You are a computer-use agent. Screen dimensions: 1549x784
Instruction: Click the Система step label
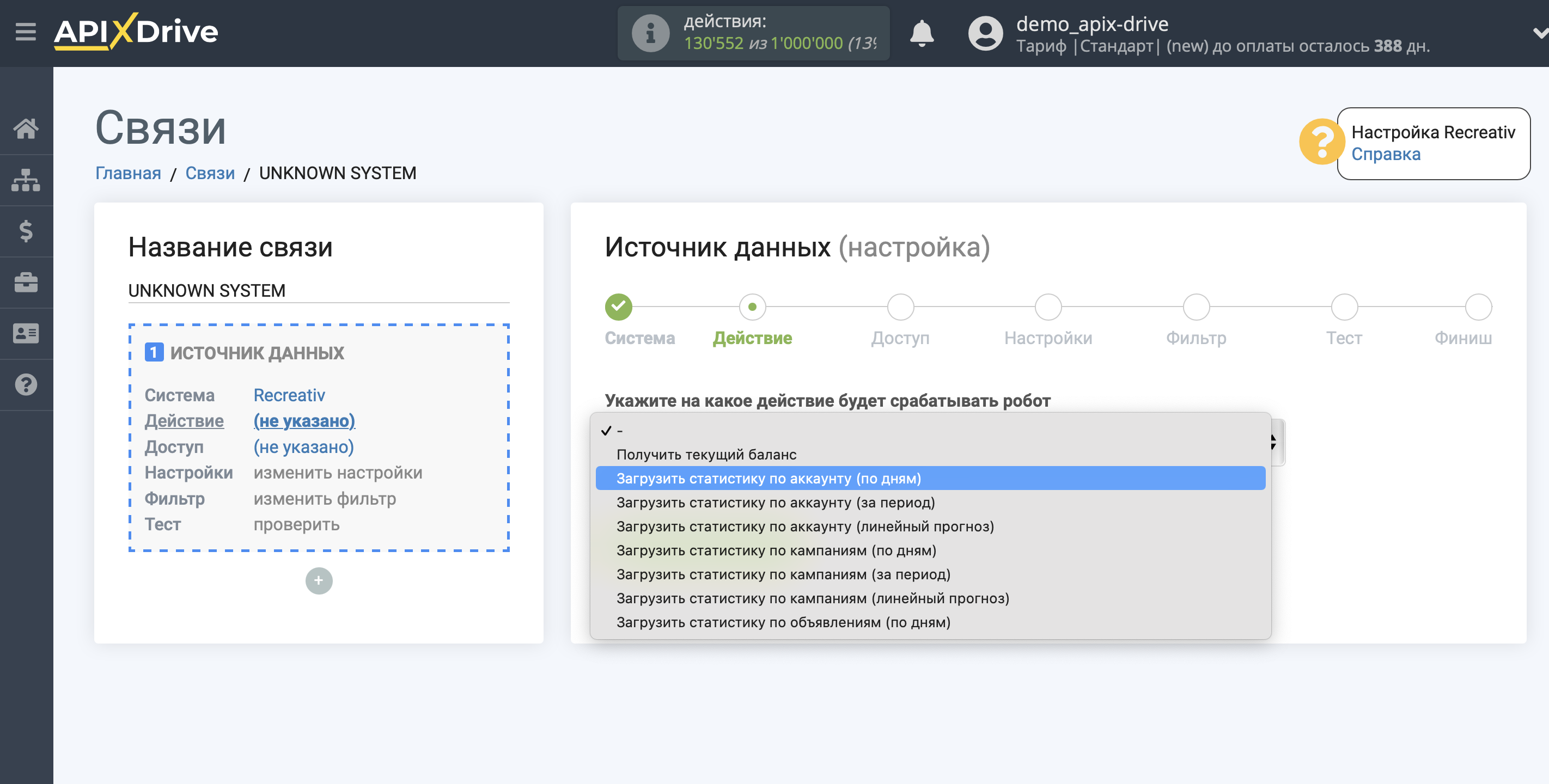click(x=640, y=338)
